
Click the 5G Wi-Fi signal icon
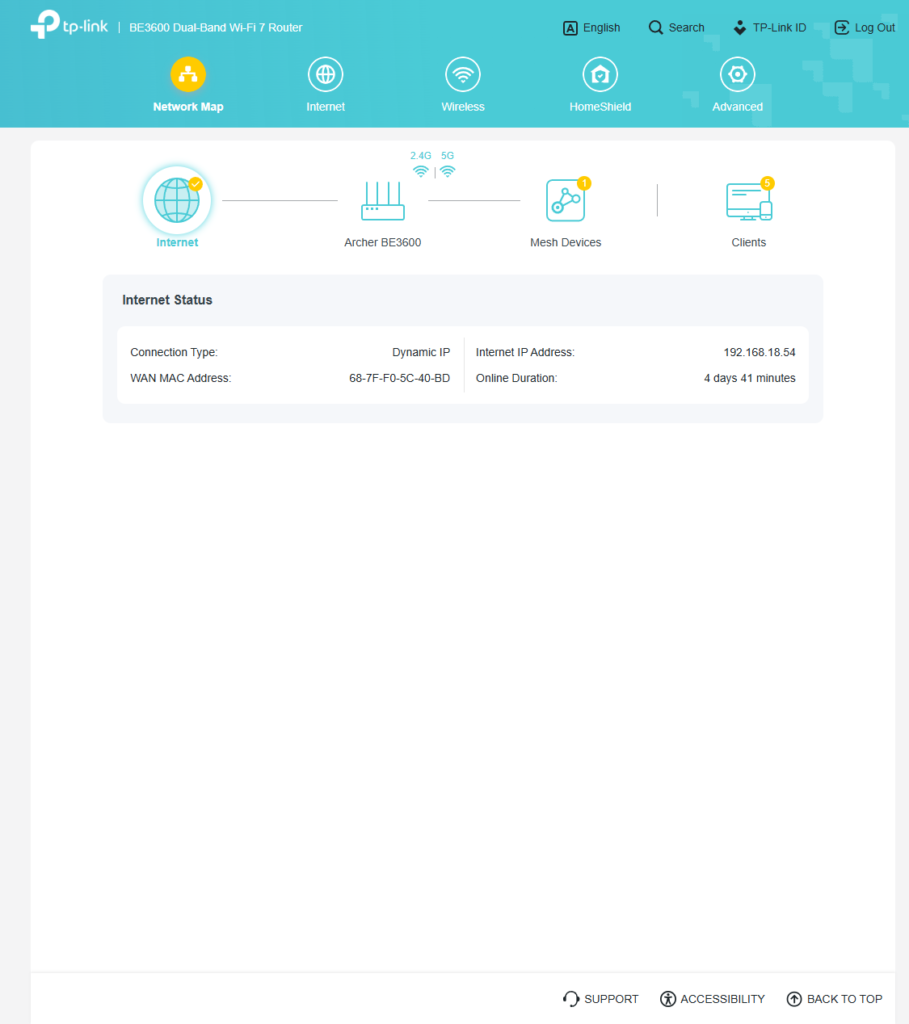tap(447, 171)
